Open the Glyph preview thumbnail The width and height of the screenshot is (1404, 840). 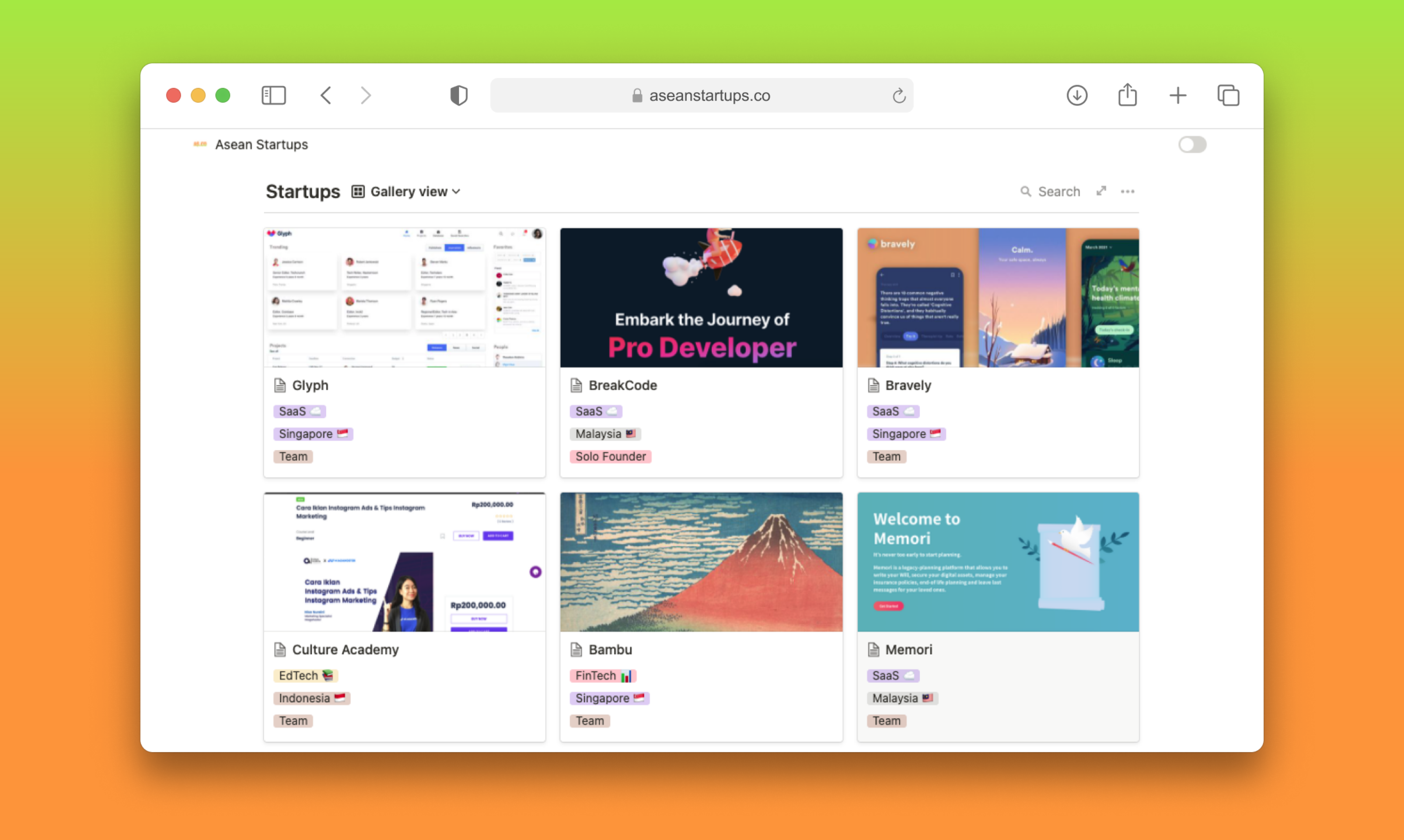point(405,298)
